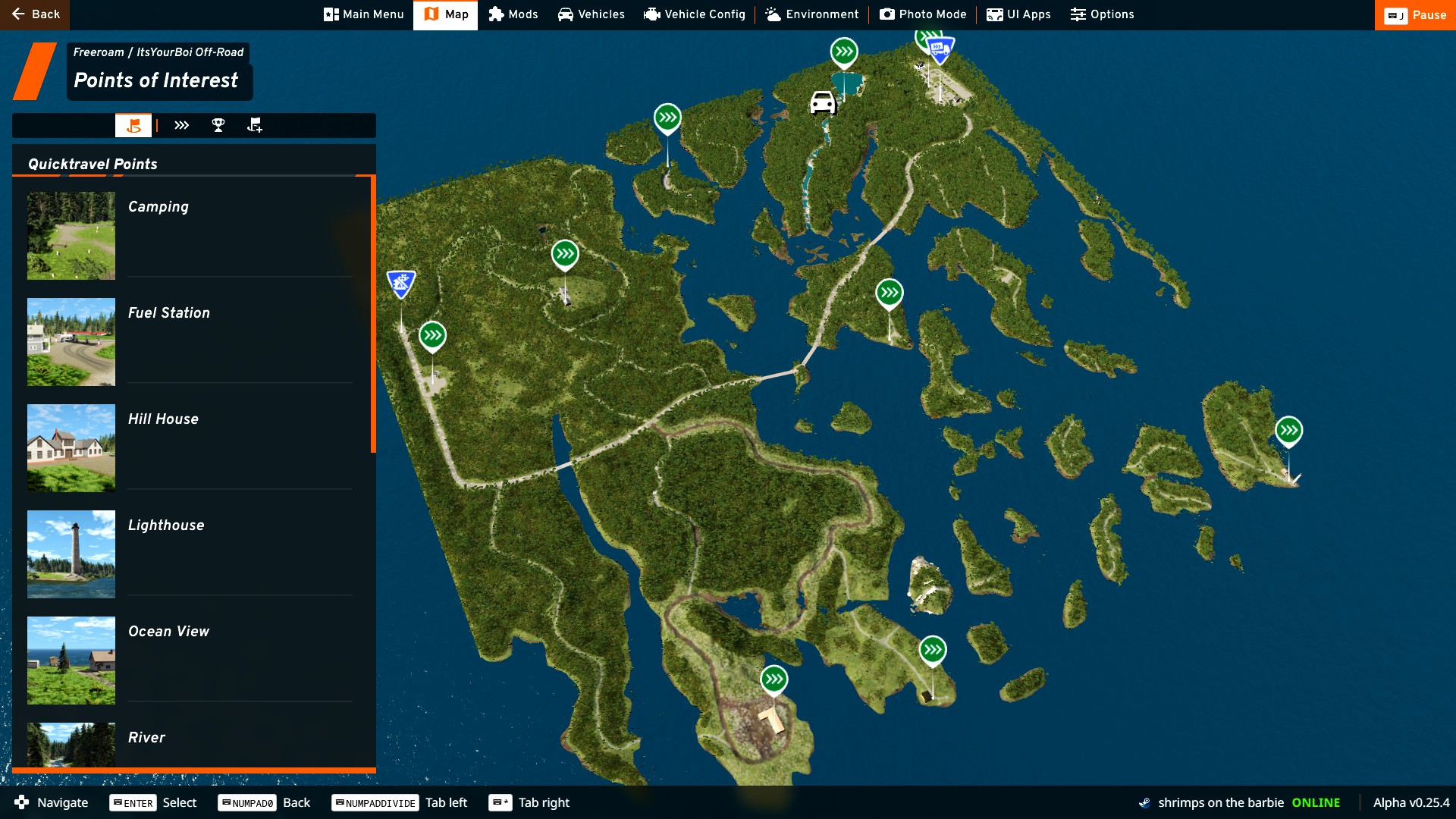Image resolution: width=1456 pixels, height=819 pixels.
Task: Select the Map tab
Action: [446, 14]
